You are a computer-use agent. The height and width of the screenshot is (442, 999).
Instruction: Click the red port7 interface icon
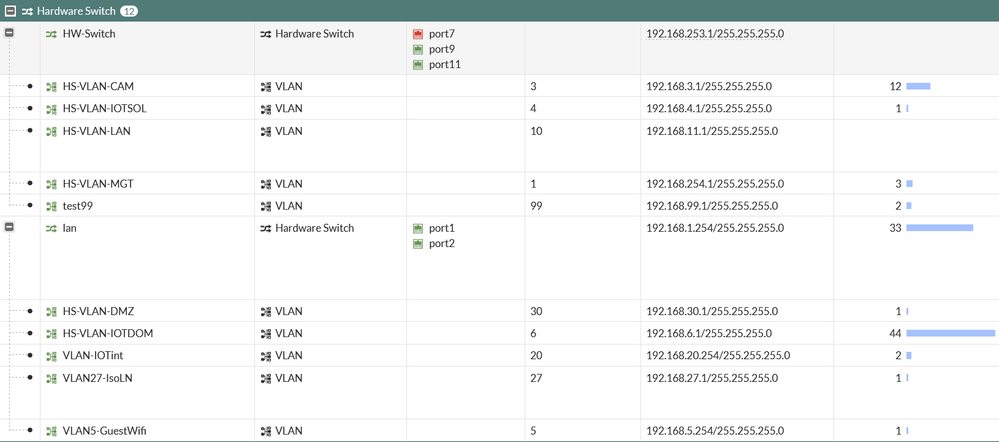tap(418, 34)
